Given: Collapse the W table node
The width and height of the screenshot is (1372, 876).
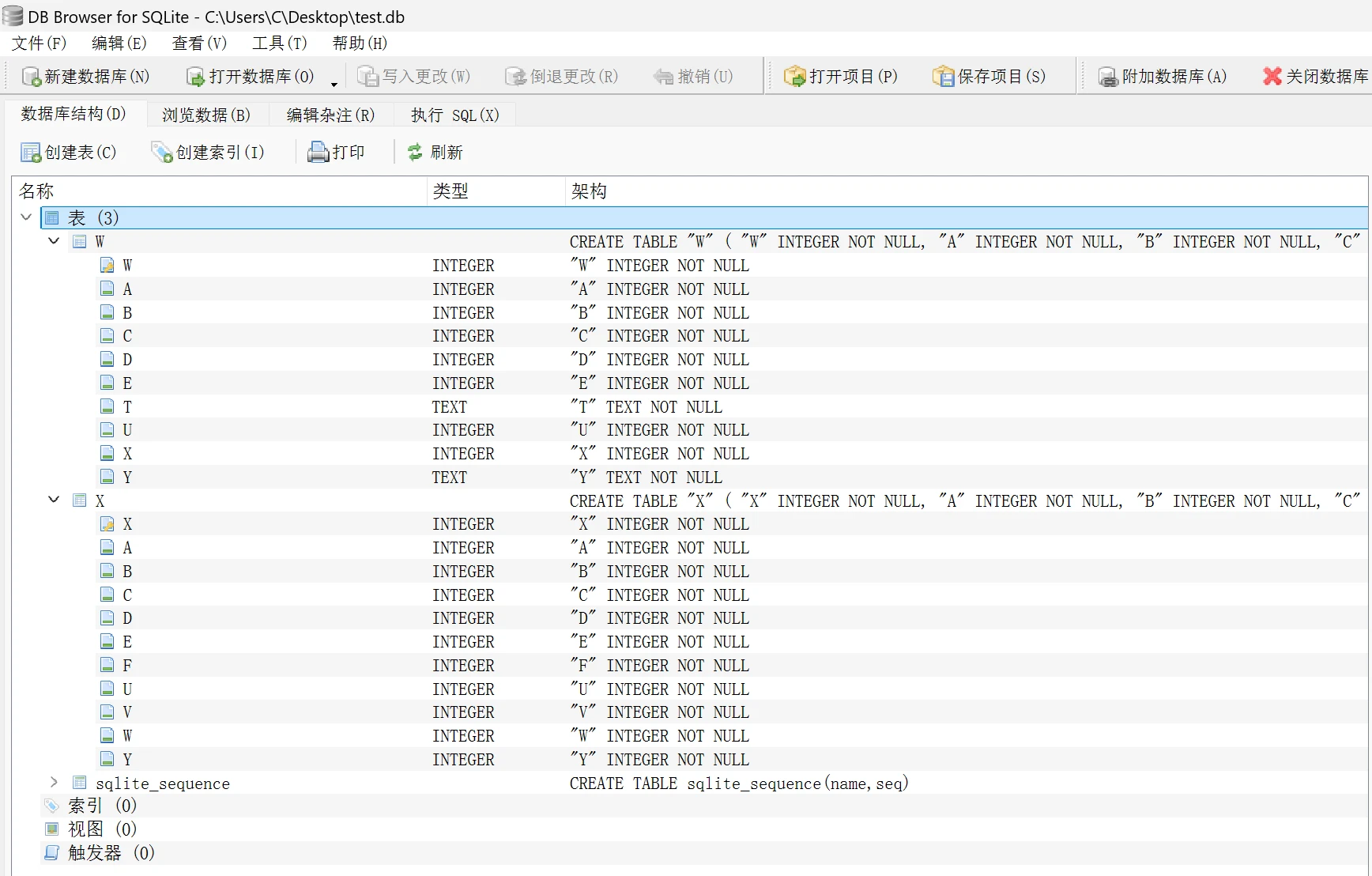Looking at the screenshot, I should click(54, 241).
